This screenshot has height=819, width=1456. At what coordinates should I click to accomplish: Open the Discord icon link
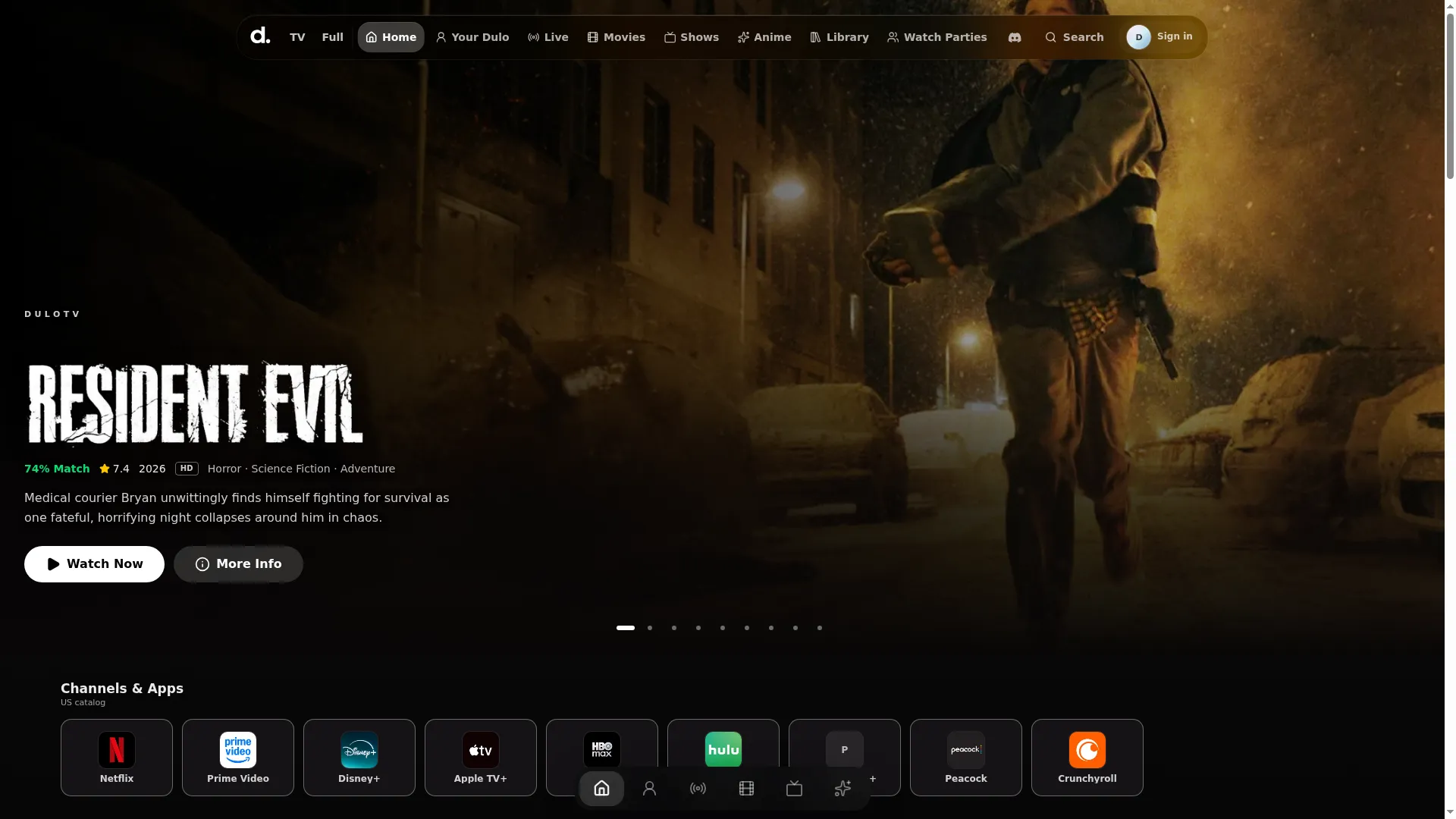pos(1015,37)
